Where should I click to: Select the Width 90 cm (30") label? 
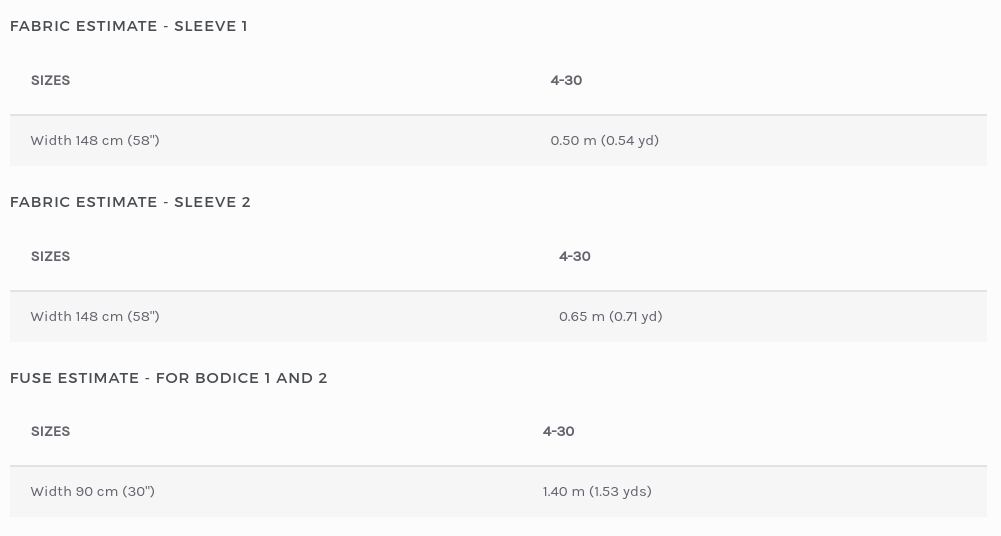coord(92,491)
